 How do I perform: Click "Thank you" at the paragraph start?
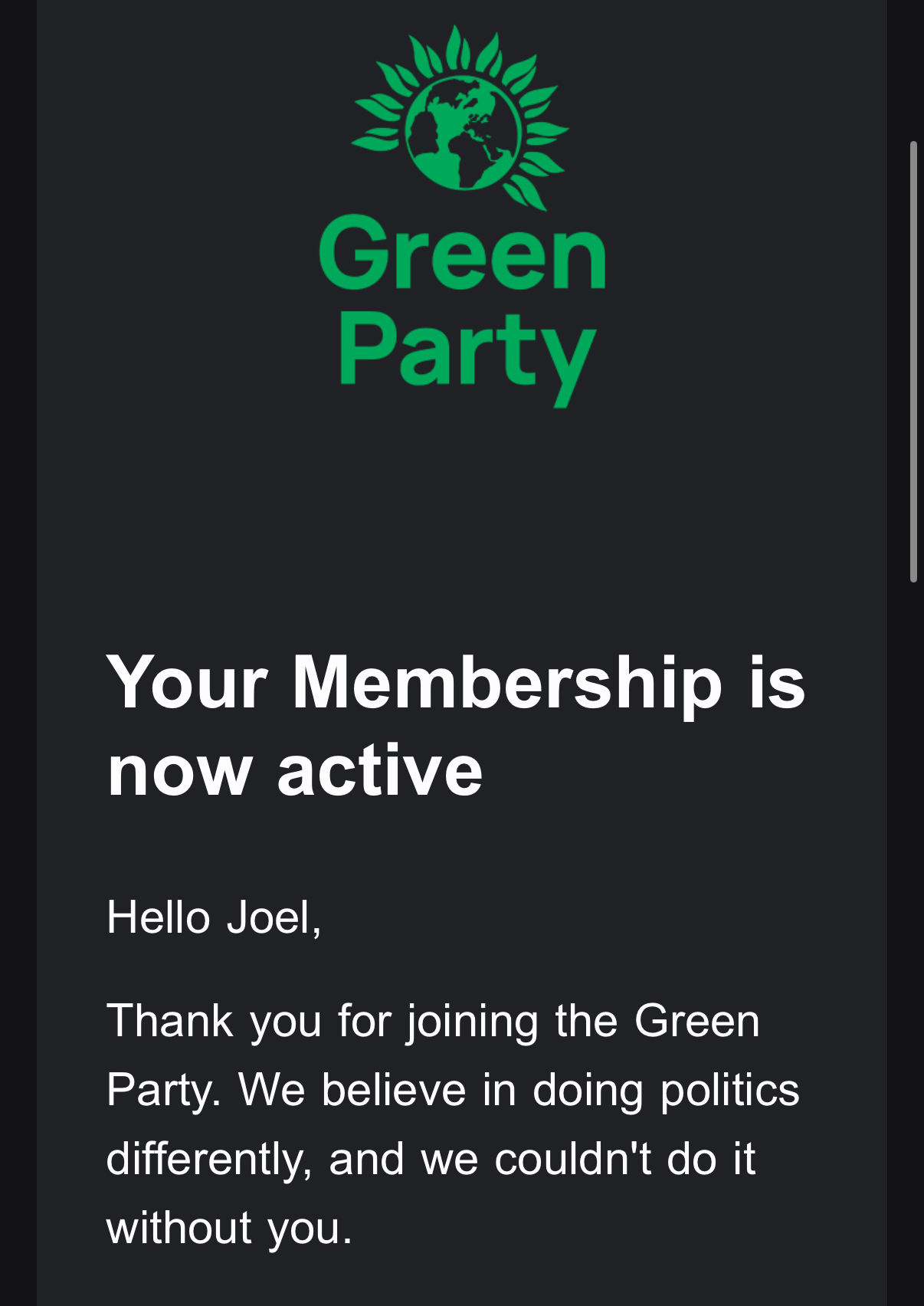click(214, 1021)
